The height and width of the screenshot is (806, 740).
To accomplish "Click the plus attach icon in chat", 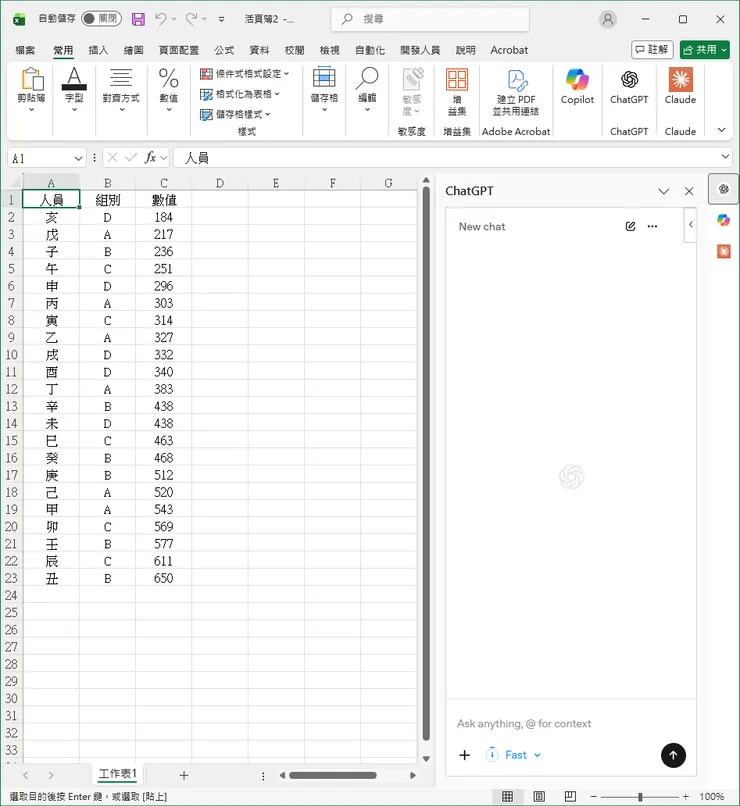I will pos(465,755).
